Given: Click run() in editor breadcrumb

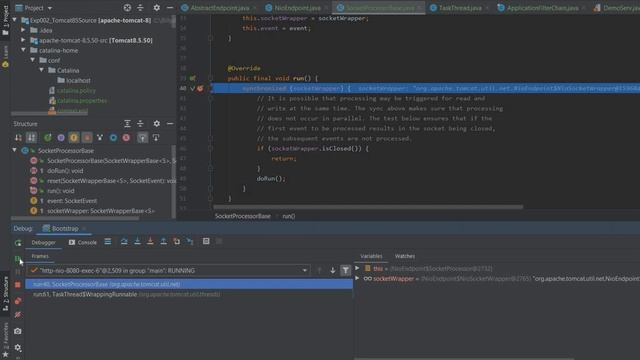Looking at the screenshot, I should [x=289, y=216].
